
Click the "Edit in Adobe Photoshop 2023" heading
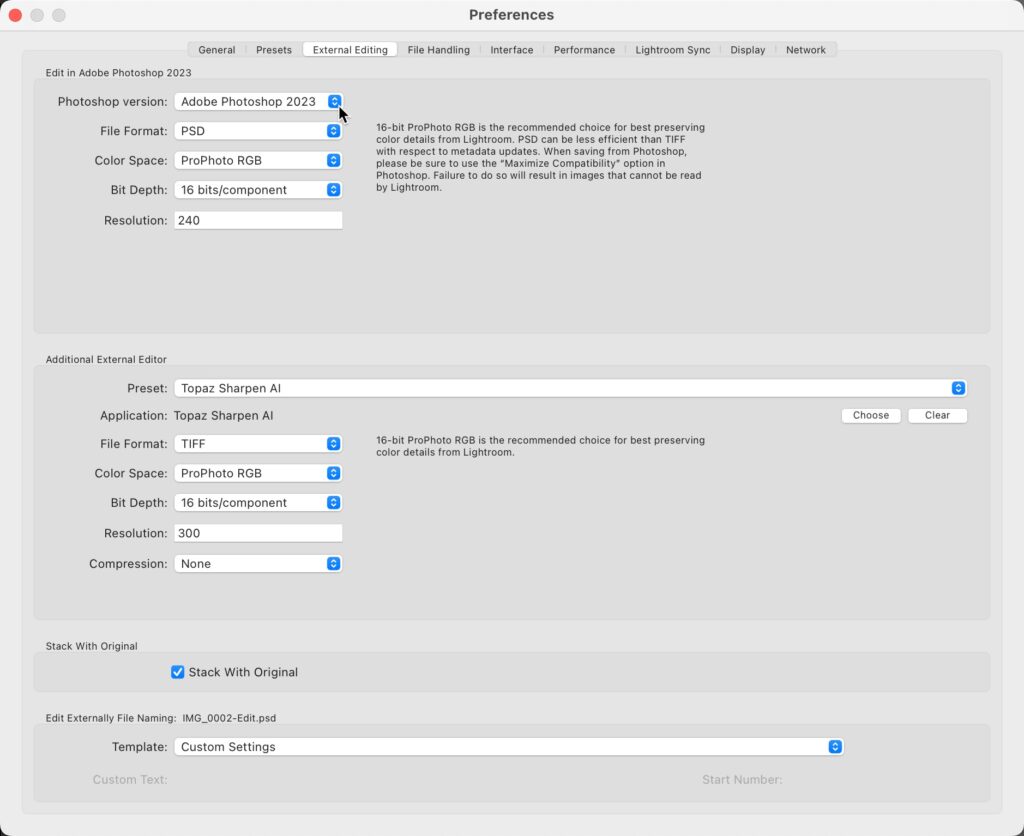click(118, 72)
